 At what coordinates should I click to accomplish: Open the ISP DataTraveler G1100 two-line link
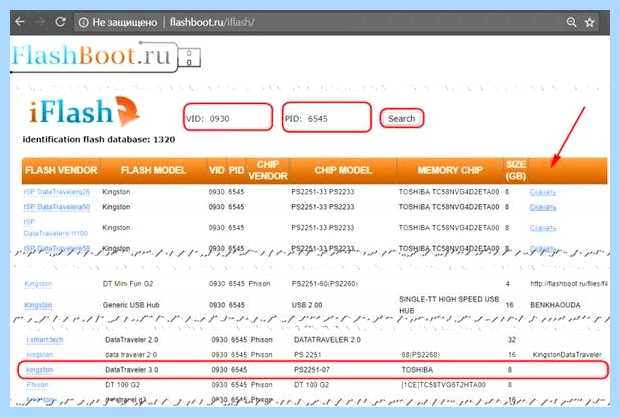point(56,228)
